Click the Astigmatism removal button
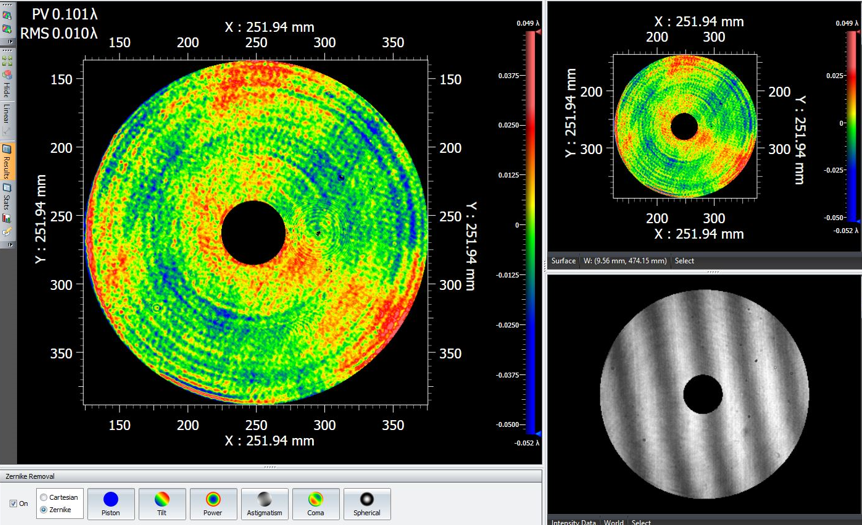The height and width of the screenshot is (525, 862). (x=264, y=503)
